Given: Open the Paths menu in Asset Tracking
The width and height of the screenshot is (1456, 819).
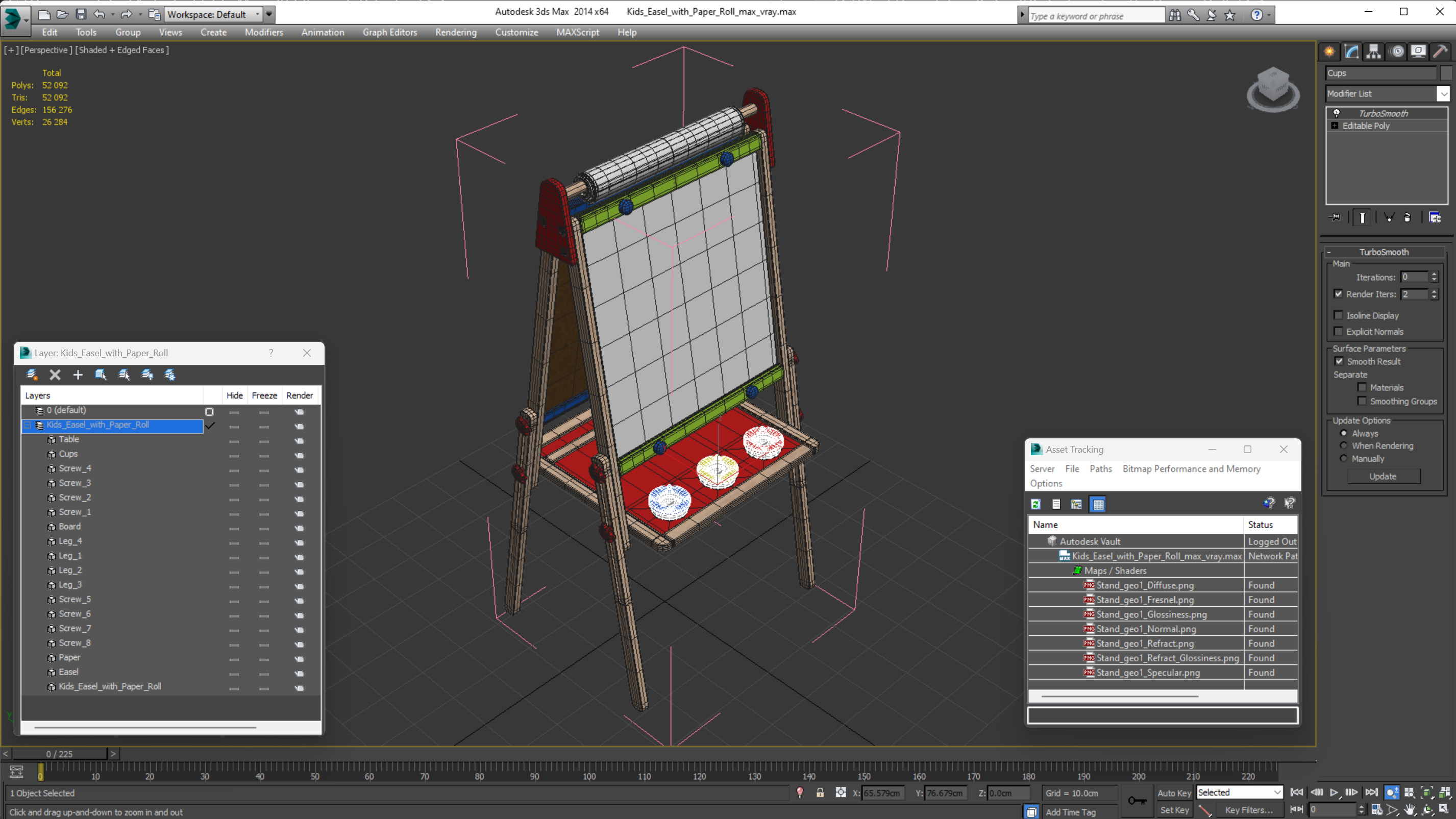Looking at the screenshot, I should pyautogui.click(x=1100, y=468).
